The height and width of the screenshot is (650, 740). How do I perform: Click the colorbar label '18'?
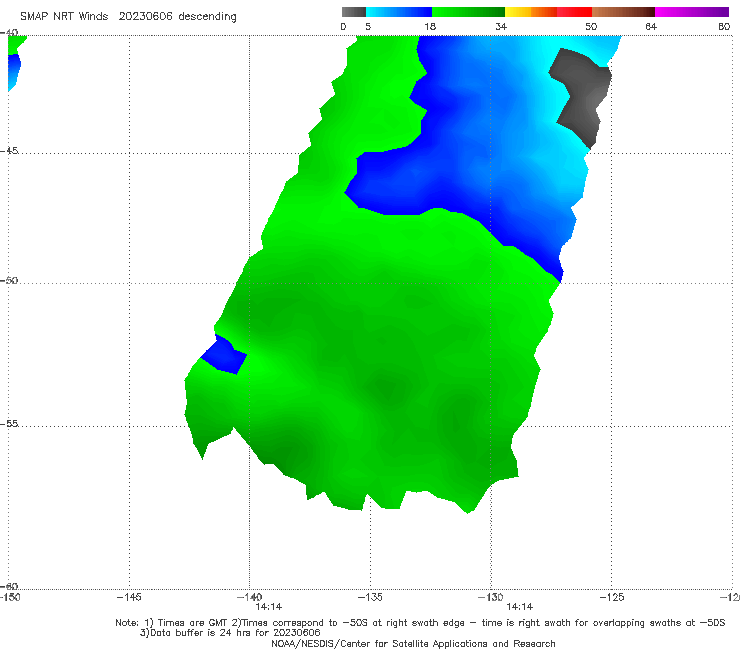pyautogui.click(x=430, y=27)
